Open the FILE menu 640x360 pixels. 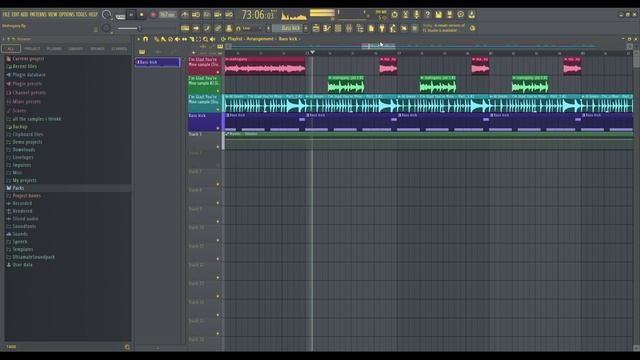6,14
